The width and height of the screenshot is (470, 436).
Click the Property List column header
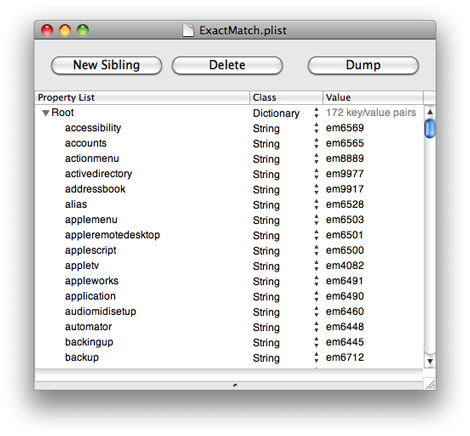coord(142,98)
